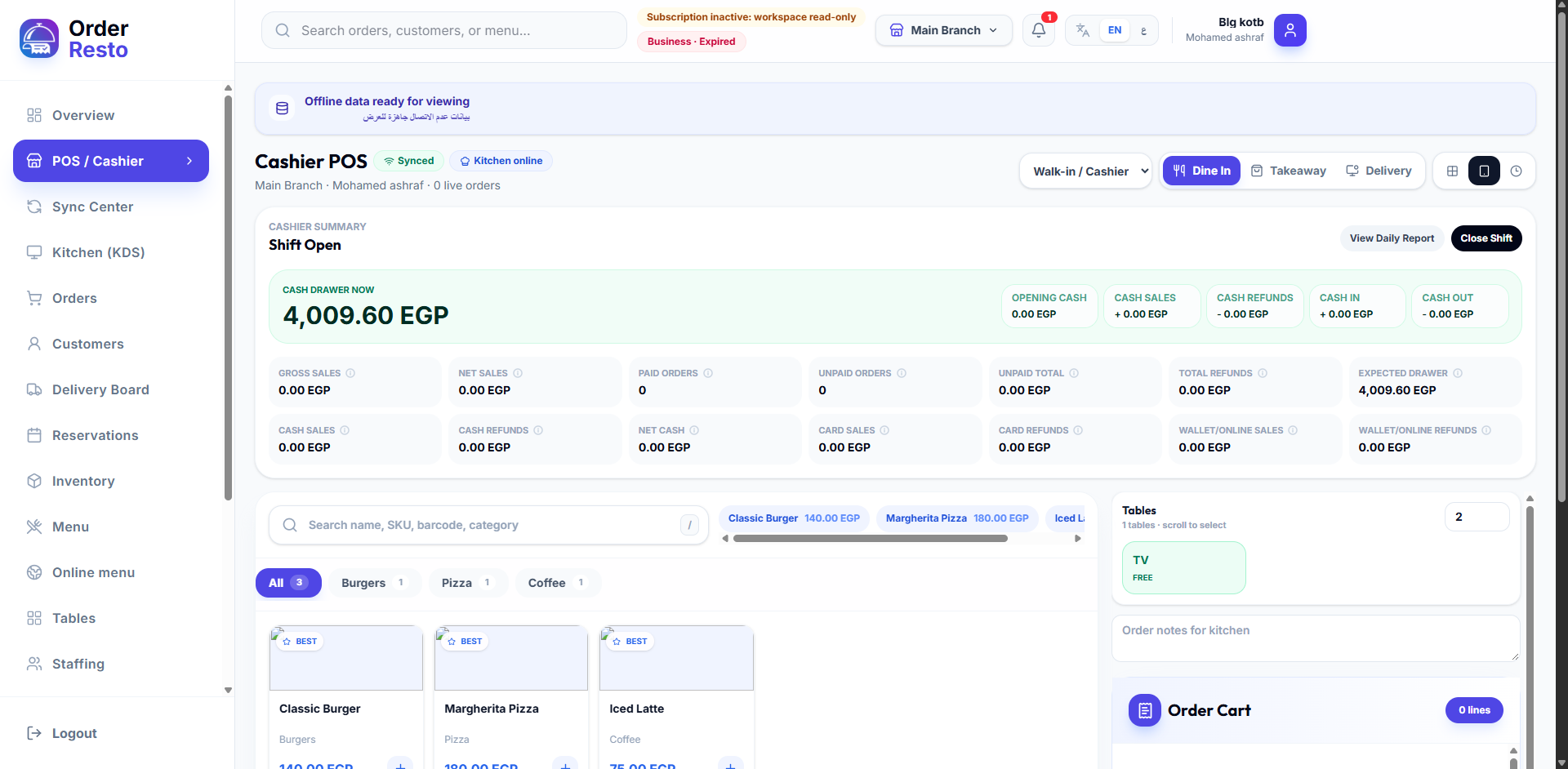This screenshot has width=1568, height=769.
Task: Click Unpaid Total info icon
Action: coord(1074,373)
